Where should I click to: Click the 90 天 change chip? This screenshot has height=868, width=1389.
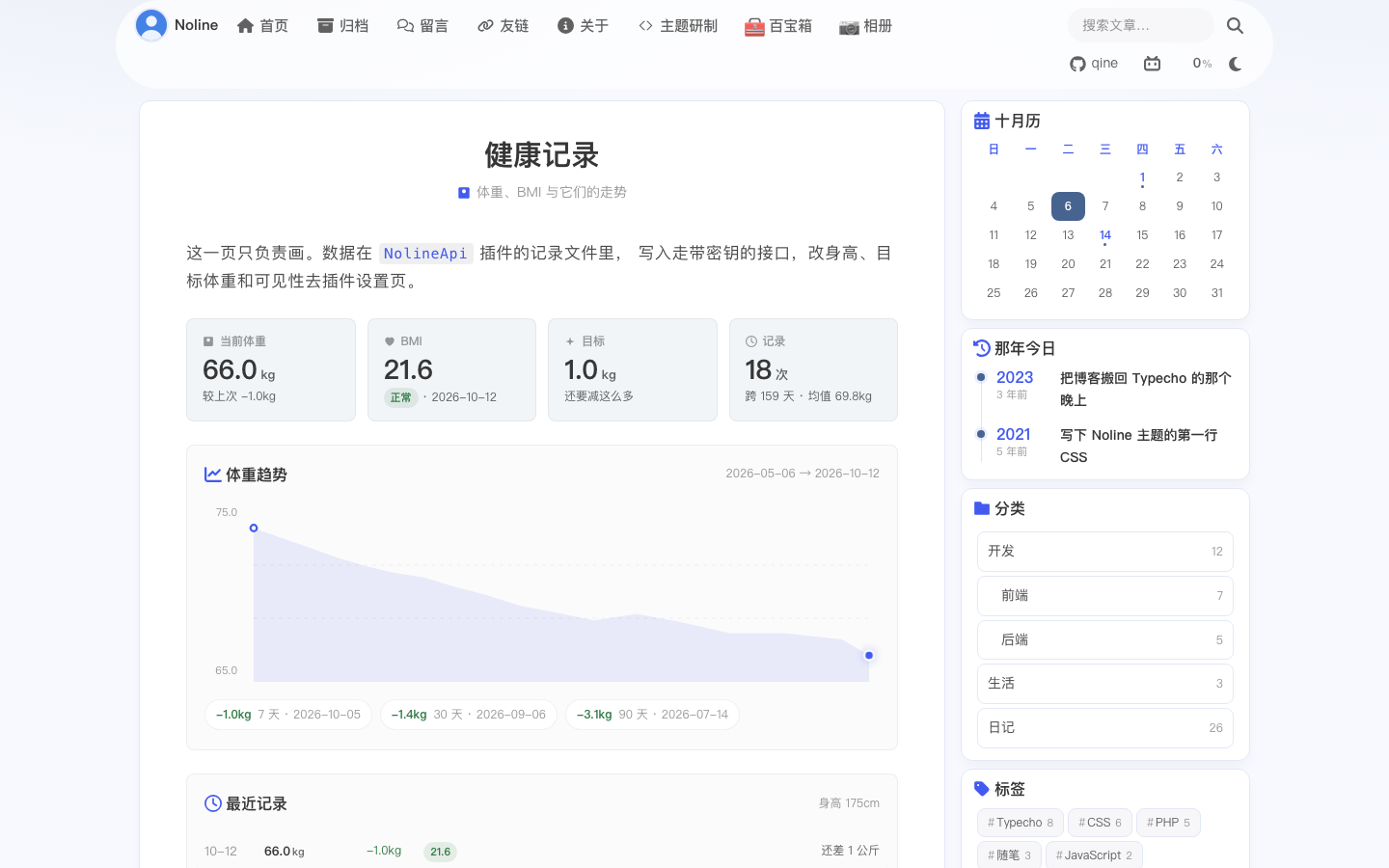(653, 715)
